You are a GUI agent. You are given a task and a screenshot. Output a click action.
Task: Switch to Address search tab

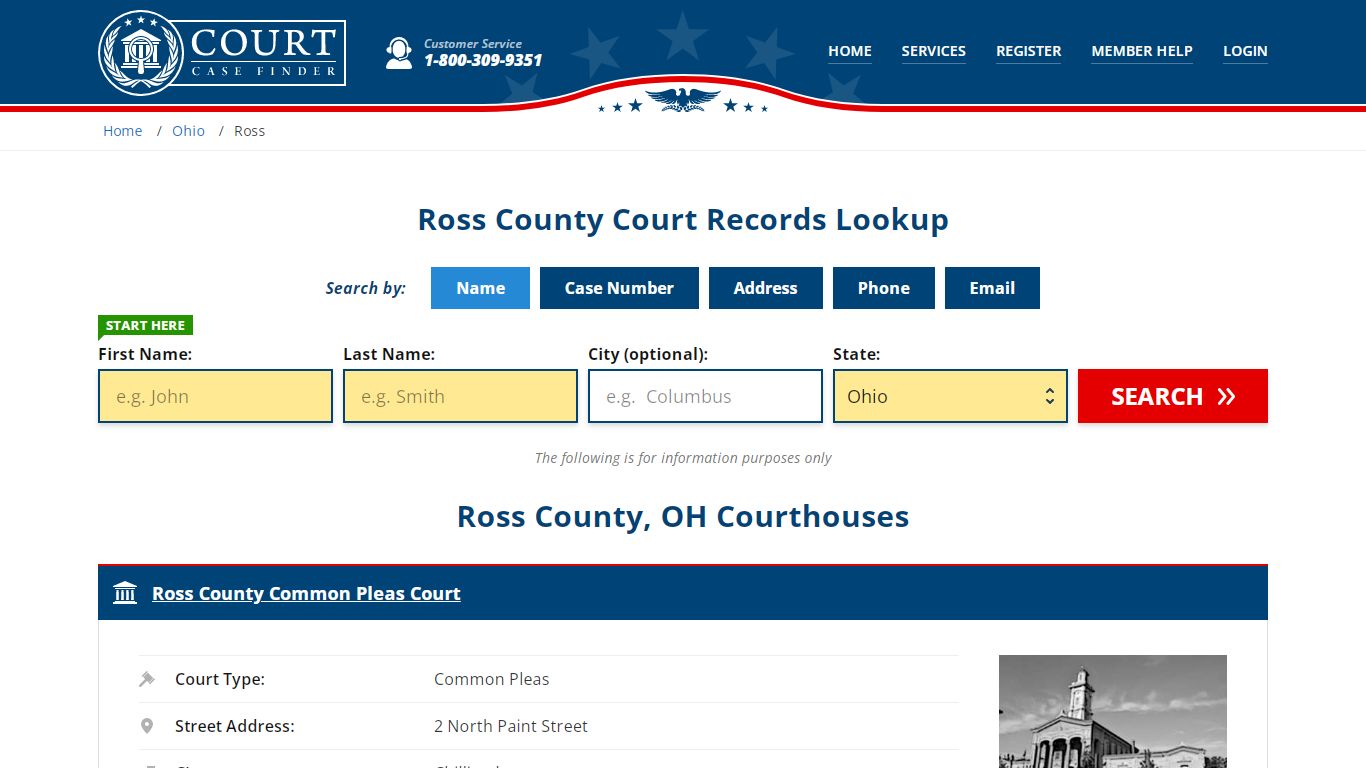(x=766, y=288)
